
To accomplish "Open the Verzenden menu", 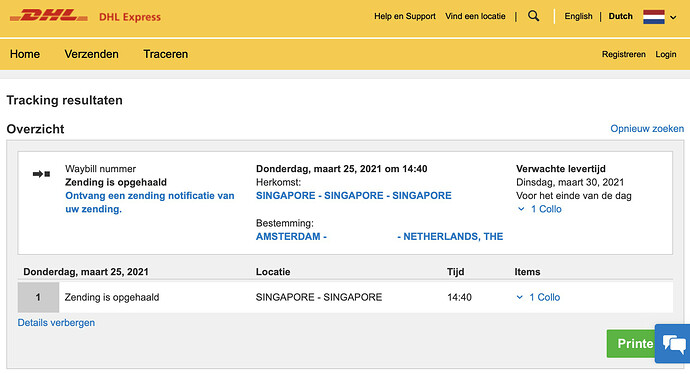I will [92, 54].
